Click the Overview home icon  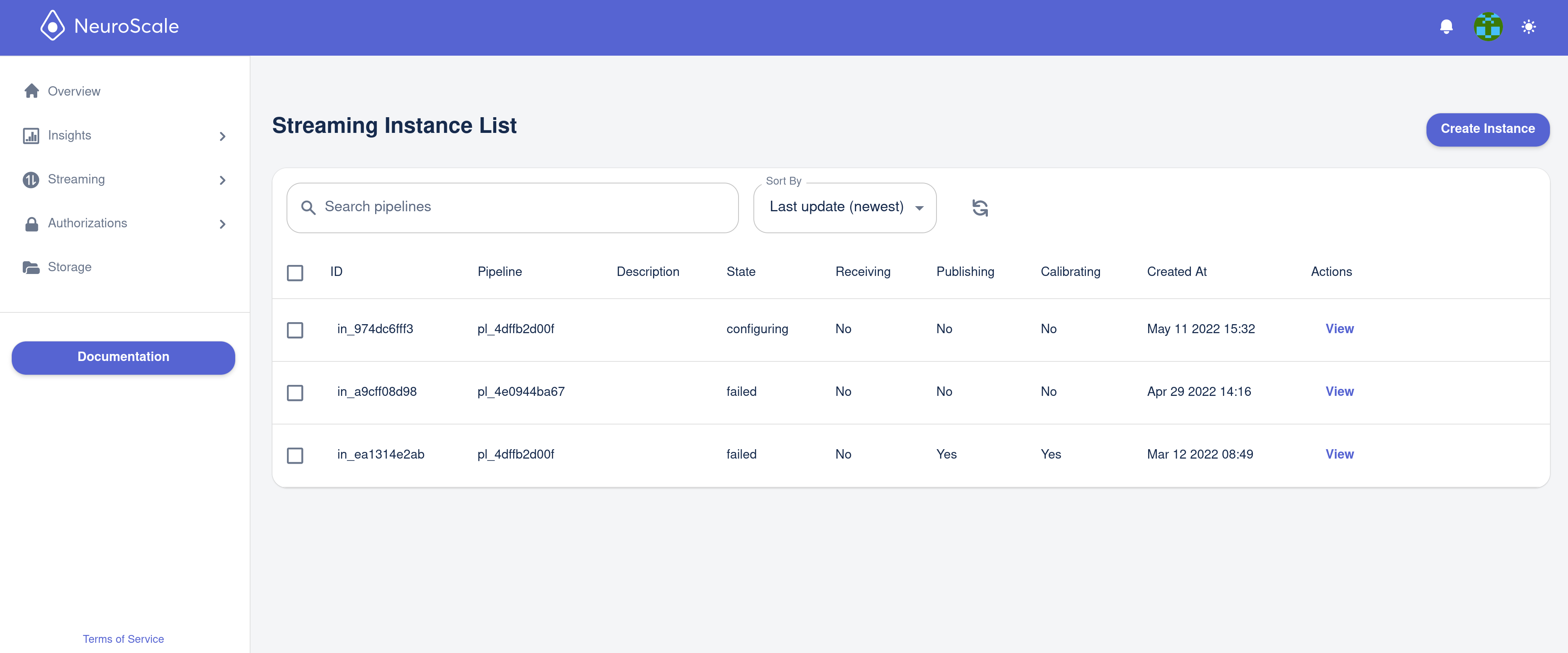click(x=31, y=91)
